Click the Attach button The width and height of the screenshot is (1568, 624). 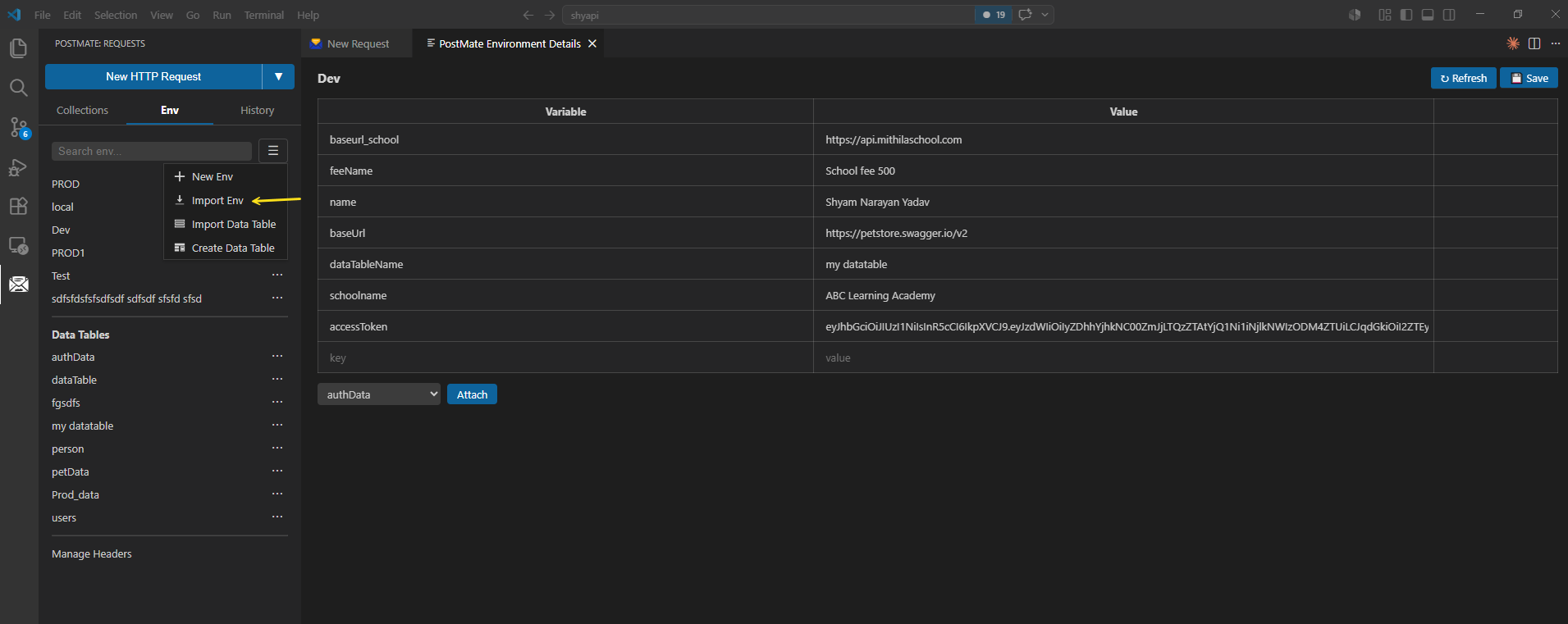tap(472, 394)
